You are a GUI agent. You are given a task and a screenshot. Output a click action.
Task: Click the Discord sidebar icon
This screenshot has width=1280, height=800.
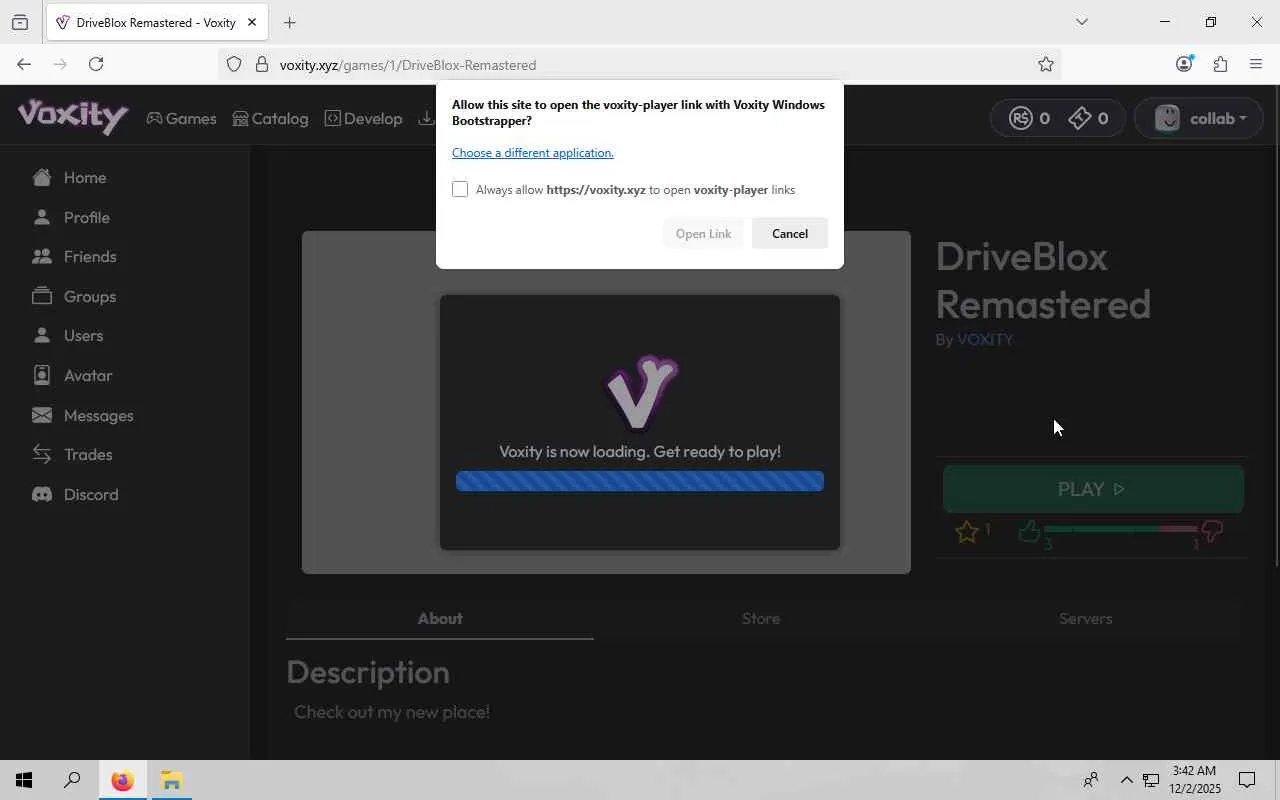pyautogui.click(x=42, y=494)
